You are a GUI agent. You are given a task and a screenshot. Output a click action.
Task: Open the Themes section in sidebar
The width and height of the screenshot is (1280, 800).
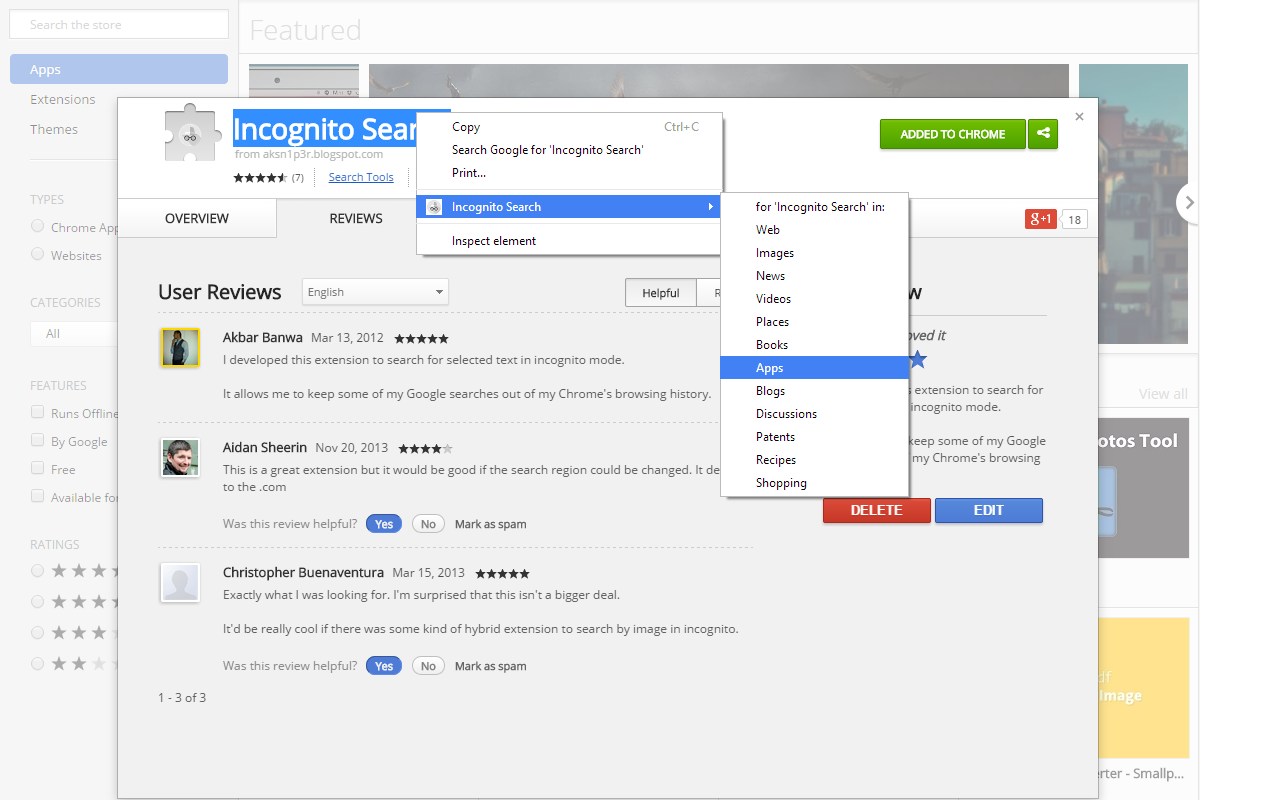[x=54, y=129]
